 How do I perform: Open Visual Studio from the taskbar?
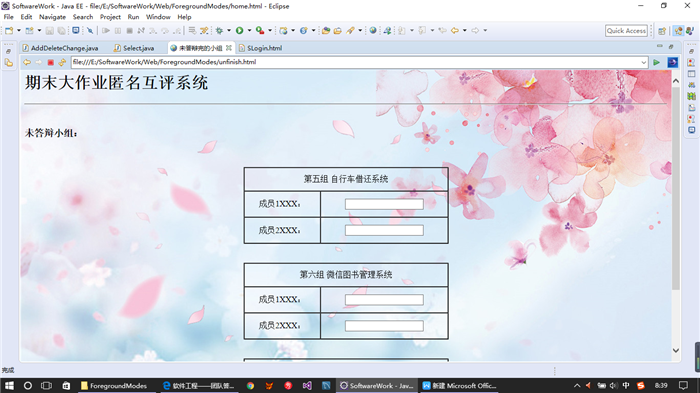(x=307, y=385)
